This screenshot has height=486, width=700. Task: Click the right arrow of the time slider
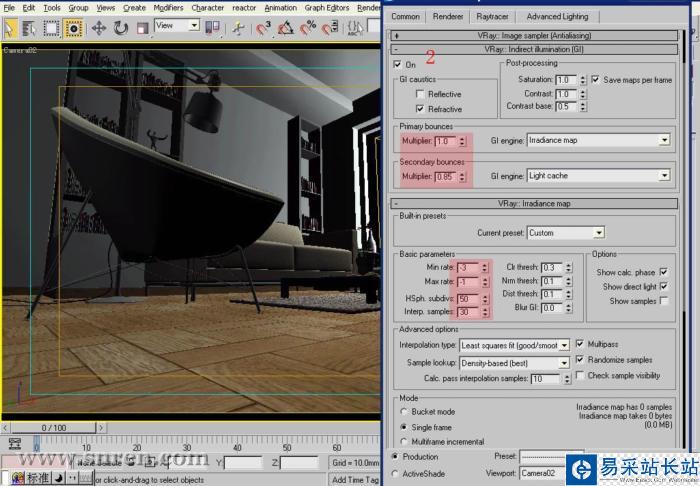click(101, 428)
